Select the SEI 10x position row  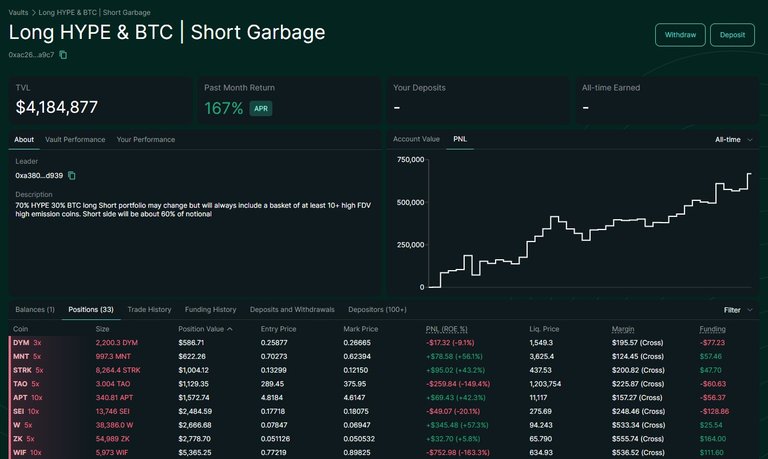[x=384, y=411]
